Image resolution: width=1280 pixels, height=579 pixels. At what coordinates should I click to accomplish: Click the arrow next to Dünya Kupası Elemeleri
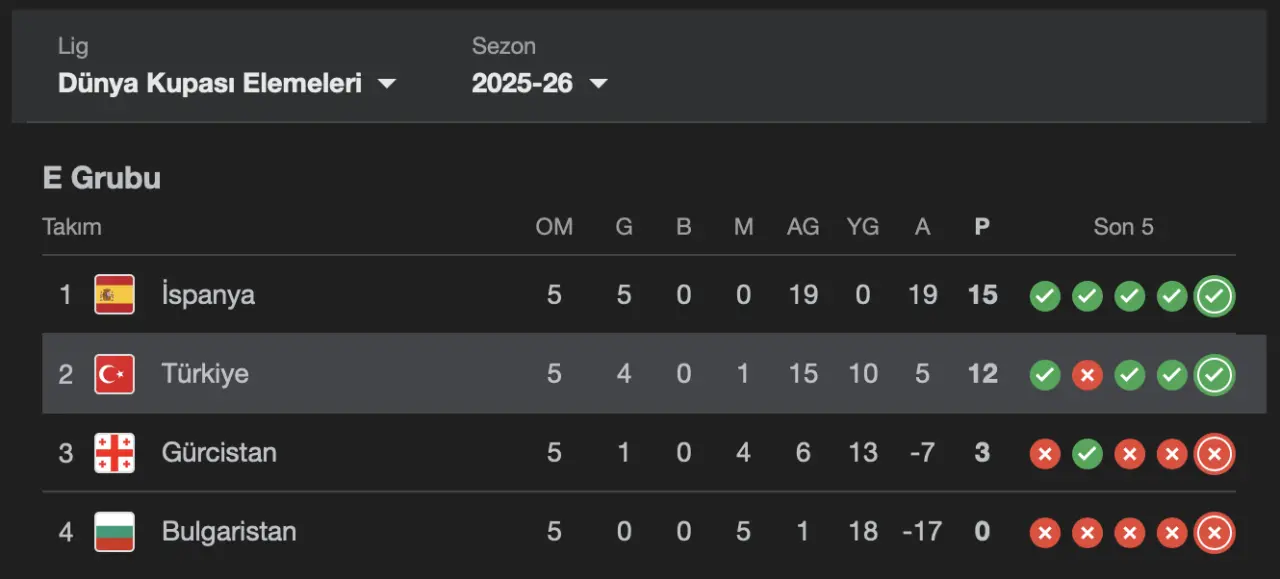pyautogui.click(x=387, y=84)
